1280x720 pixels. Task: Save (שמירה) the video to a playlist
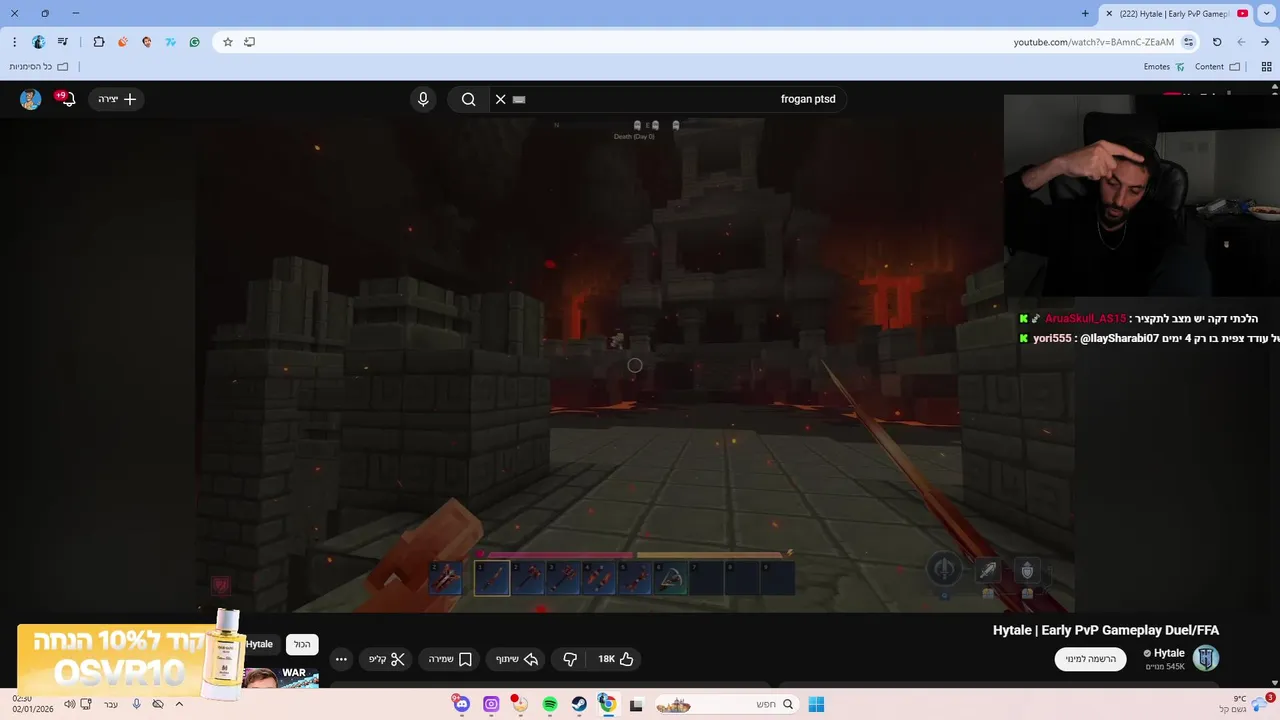[449, 659]
